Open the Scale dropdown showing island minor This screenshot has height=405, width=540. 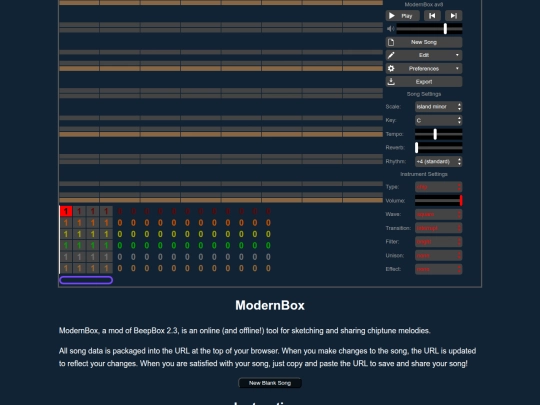[438, 107]
